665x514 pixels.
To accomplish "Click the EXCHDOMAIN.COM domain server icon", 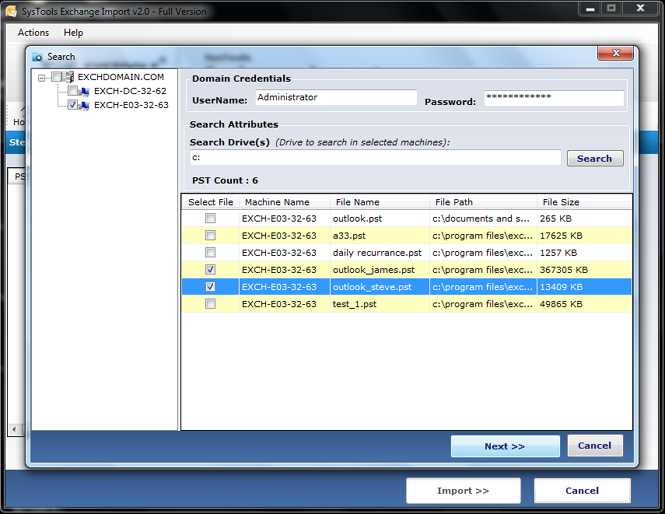I will [69, 77].
